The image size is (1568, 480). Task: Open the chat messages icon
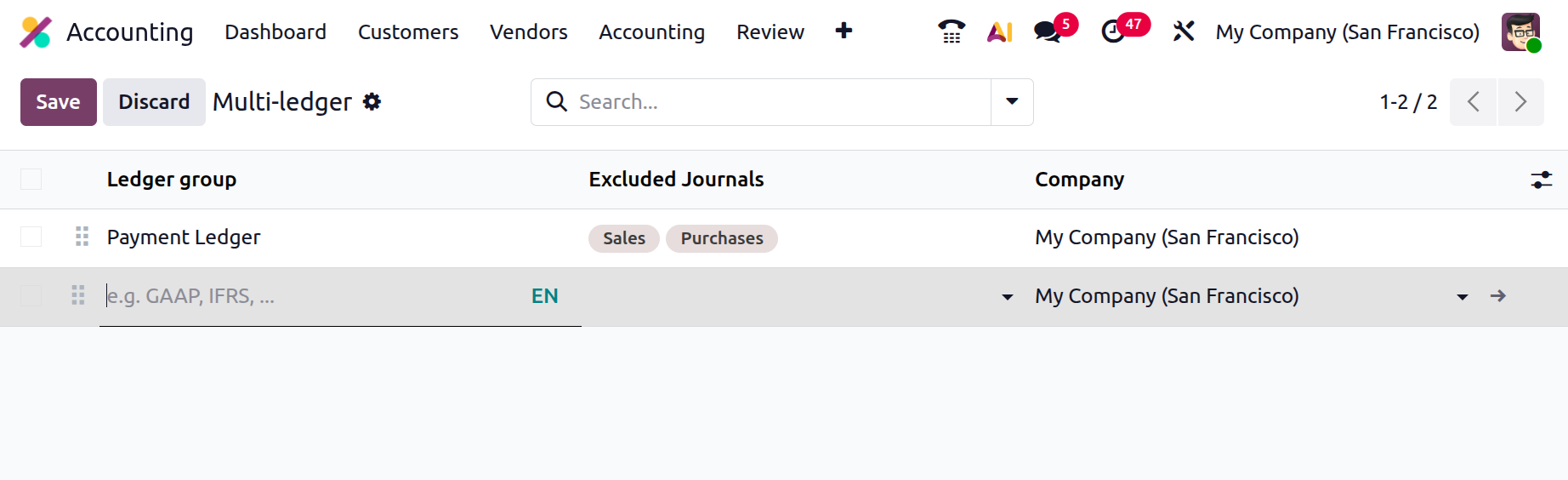[x=1048, y=32]
